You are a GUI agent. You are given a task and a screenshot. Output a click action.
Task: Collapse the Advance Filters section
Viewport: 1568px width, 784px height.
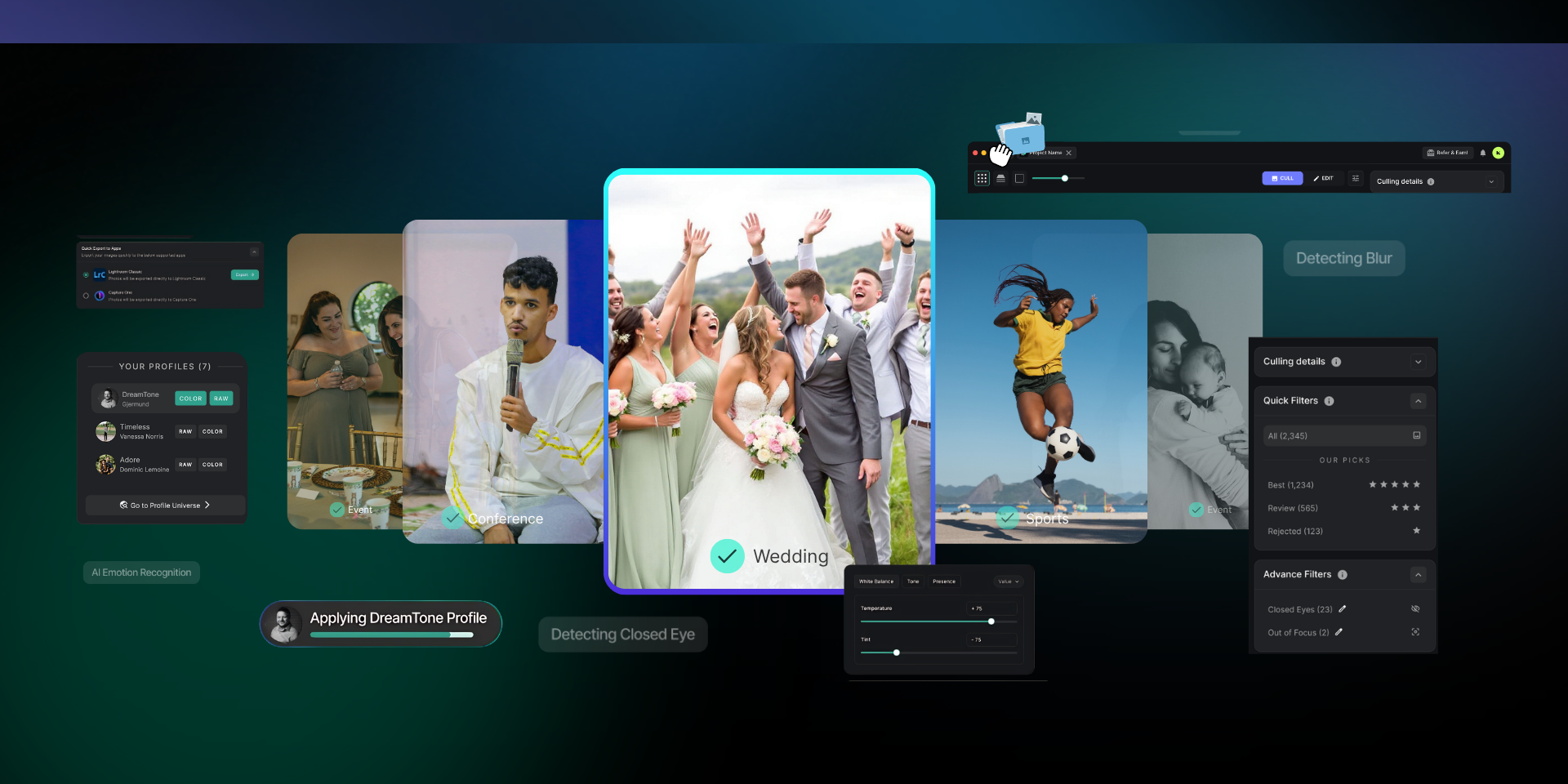point(1418,575)
